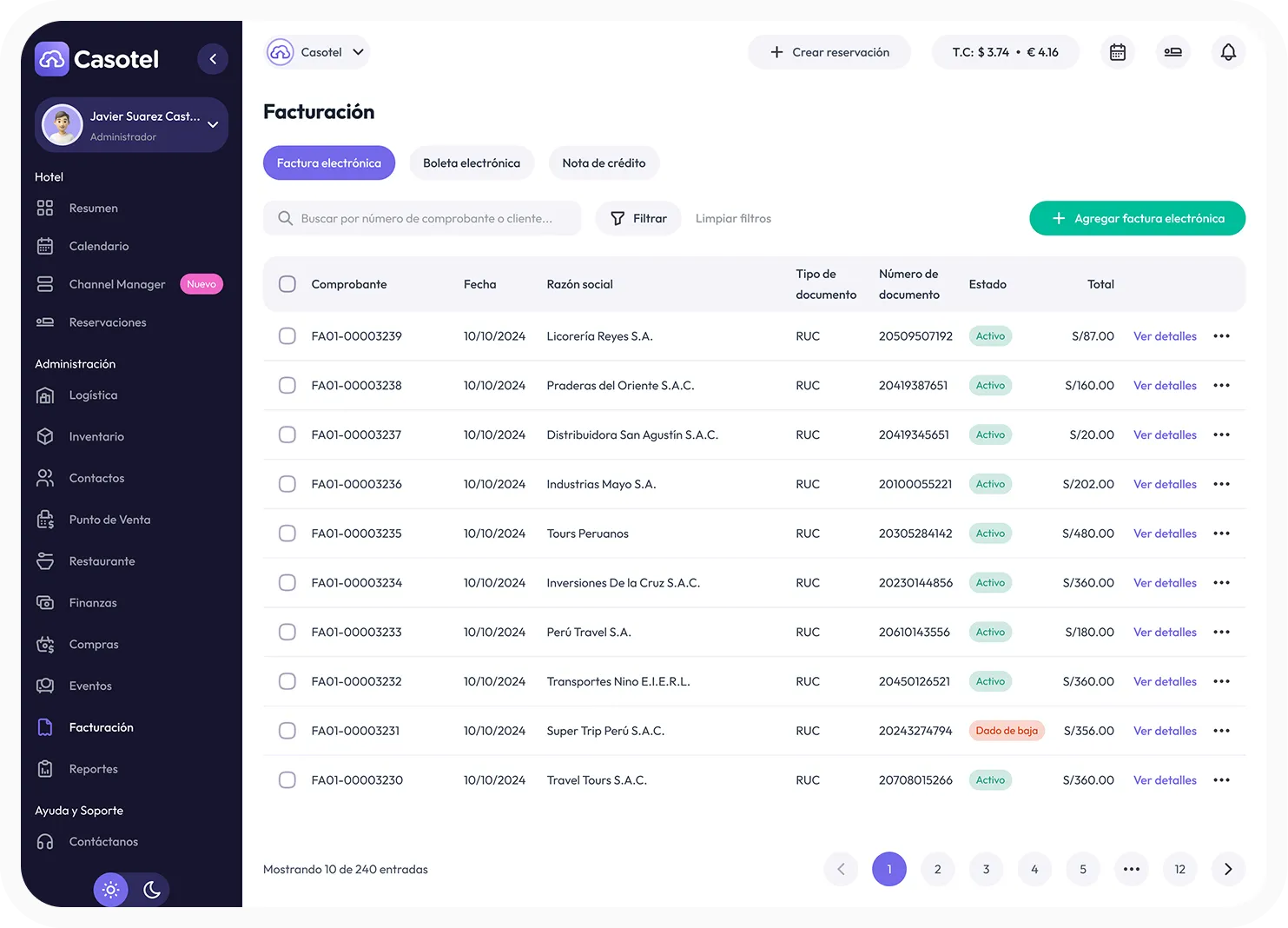Tick the select-all checkbox in table header

[x=287, y=284]
